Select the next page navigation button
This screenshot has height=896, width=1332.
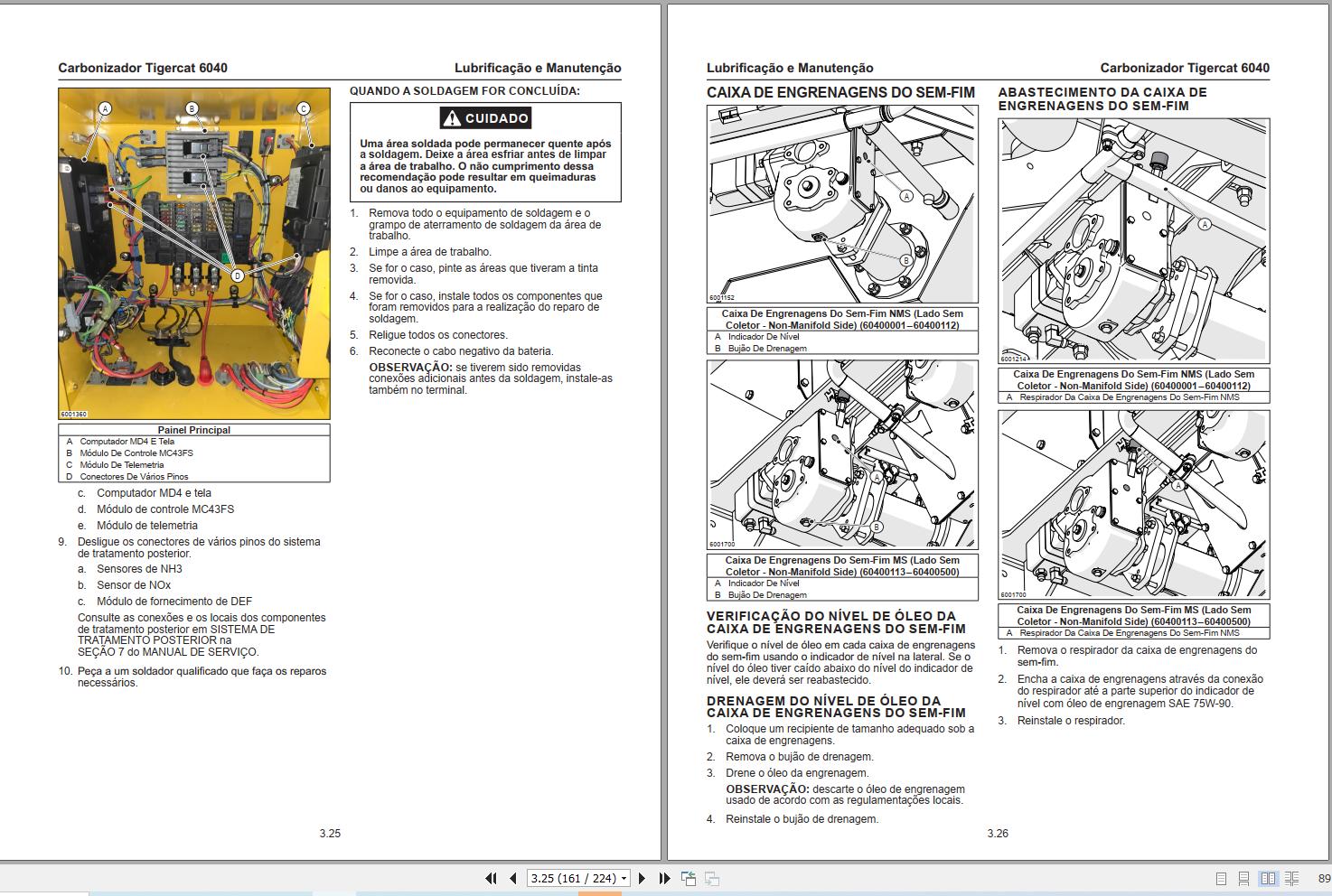(x=642, y=877)
